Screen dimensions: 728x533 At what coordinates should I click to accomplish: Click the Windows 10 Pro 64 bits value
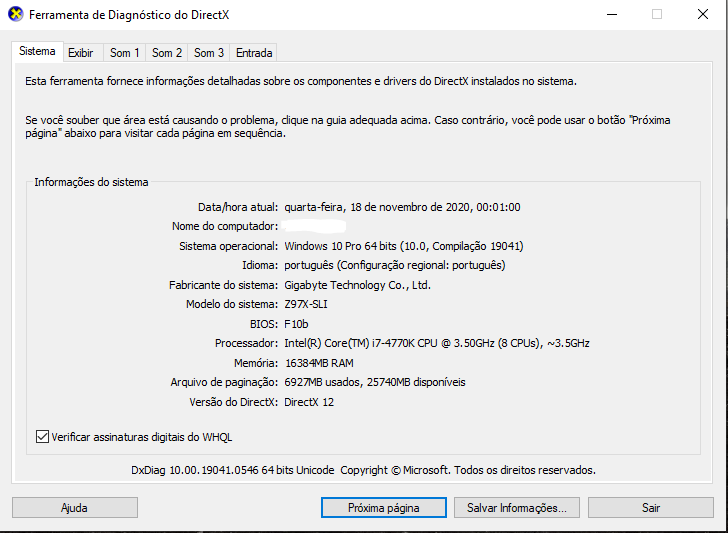click(403, 246)
